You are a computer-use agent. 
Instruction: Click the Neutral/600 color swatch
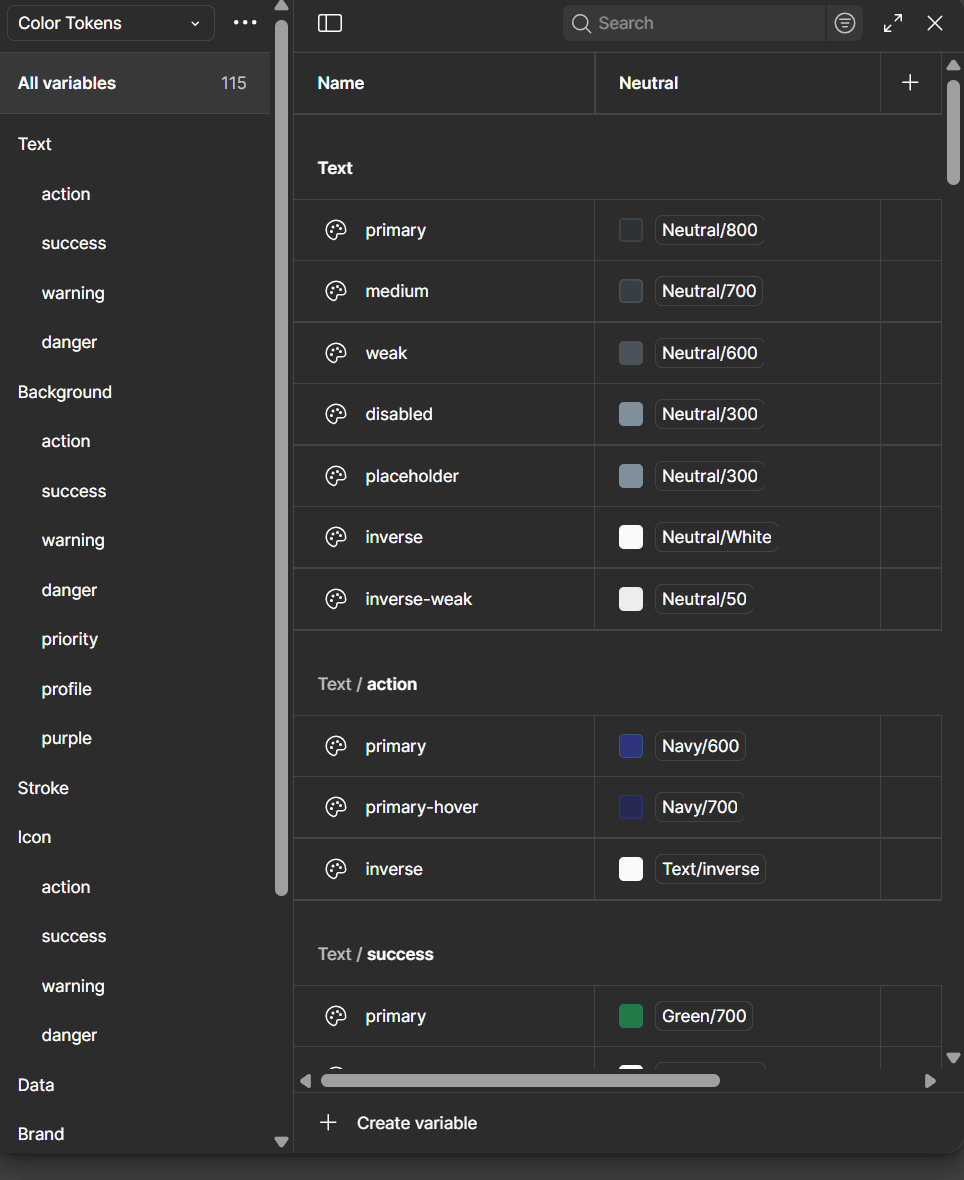click(x=631, y=353)
